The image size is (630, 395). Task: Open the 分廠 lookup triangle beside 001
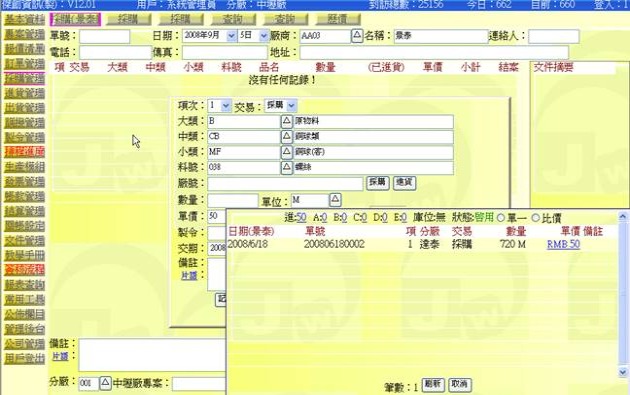[105, 383]
